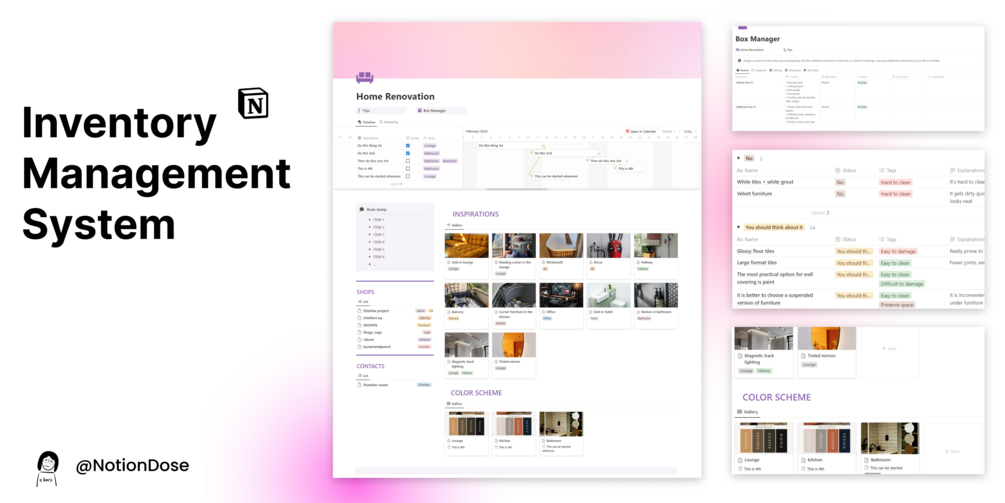Uncheck Done for "Do this thing 1st"

pos(408,145)
